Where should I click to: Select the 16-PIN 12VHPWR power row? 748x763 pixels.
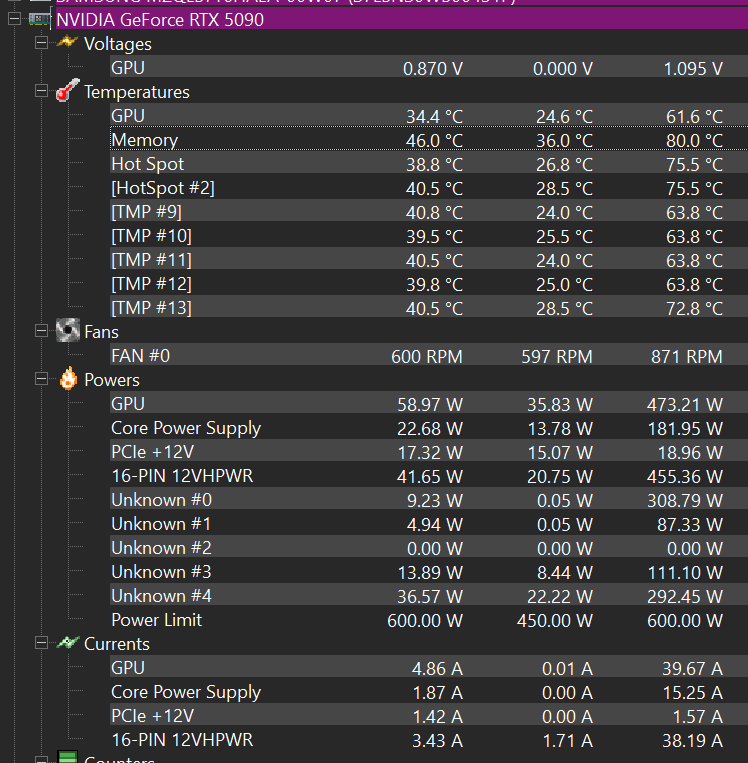429,476
